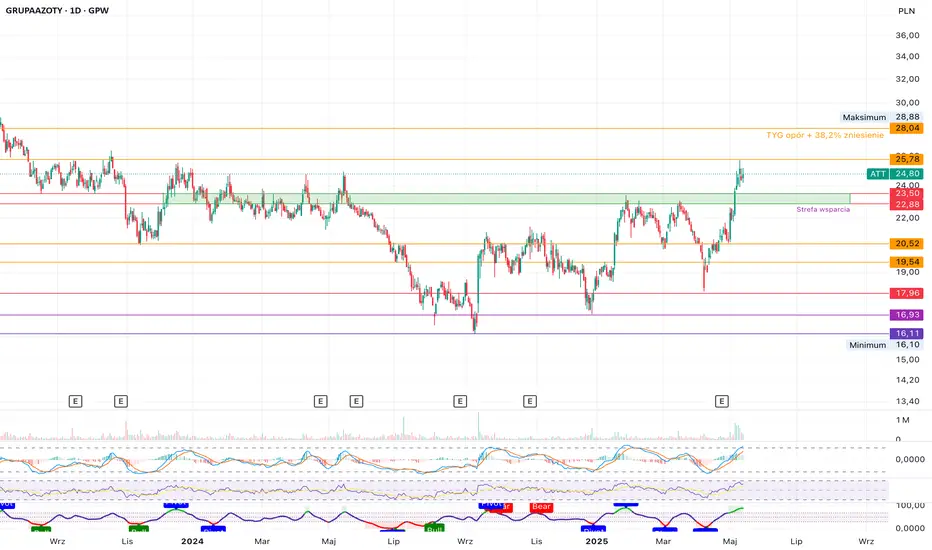Click the 15,00 price axis value

point(907,359)
